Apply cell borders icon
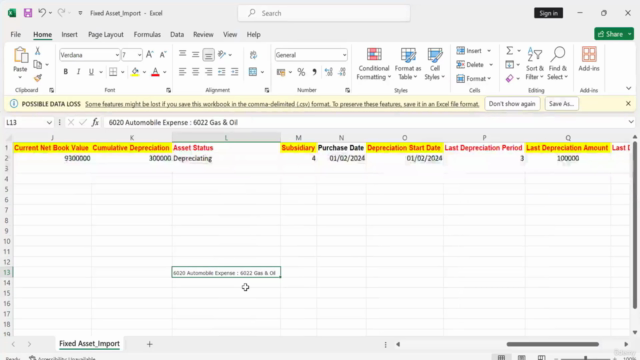 tap(113, 72)
